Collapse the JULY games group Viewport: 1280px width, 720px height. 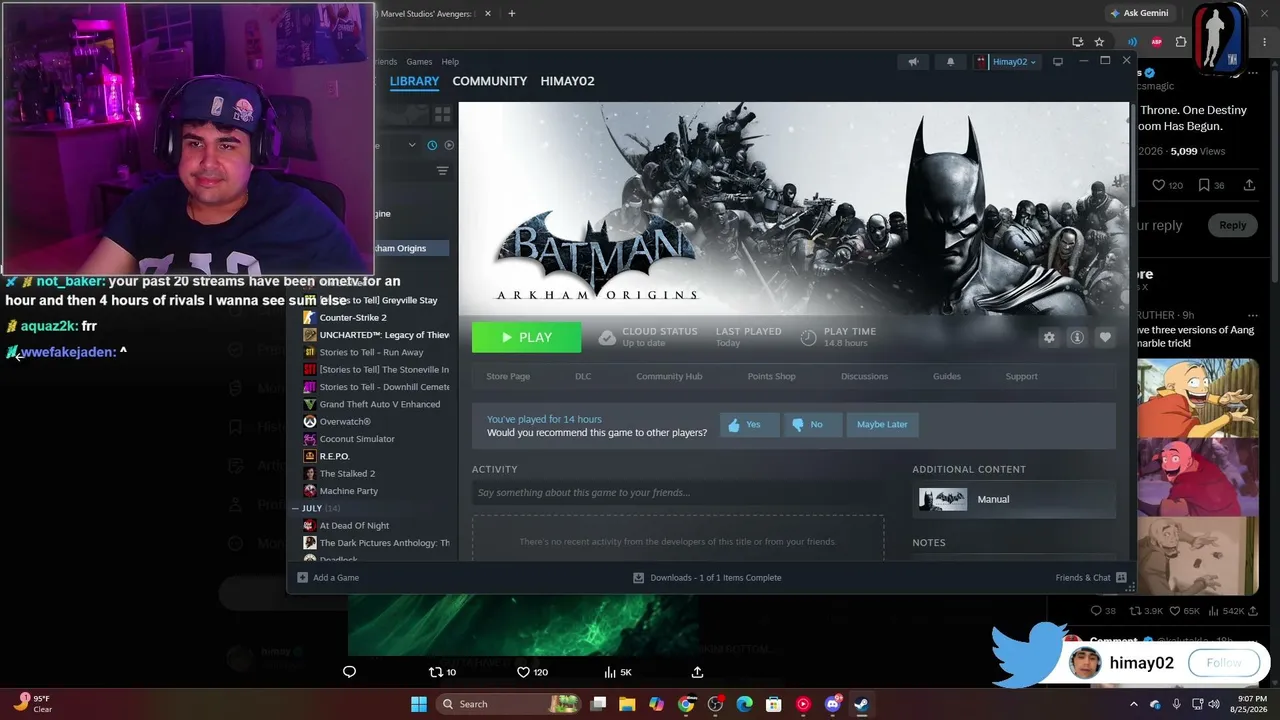pos(296,508)
